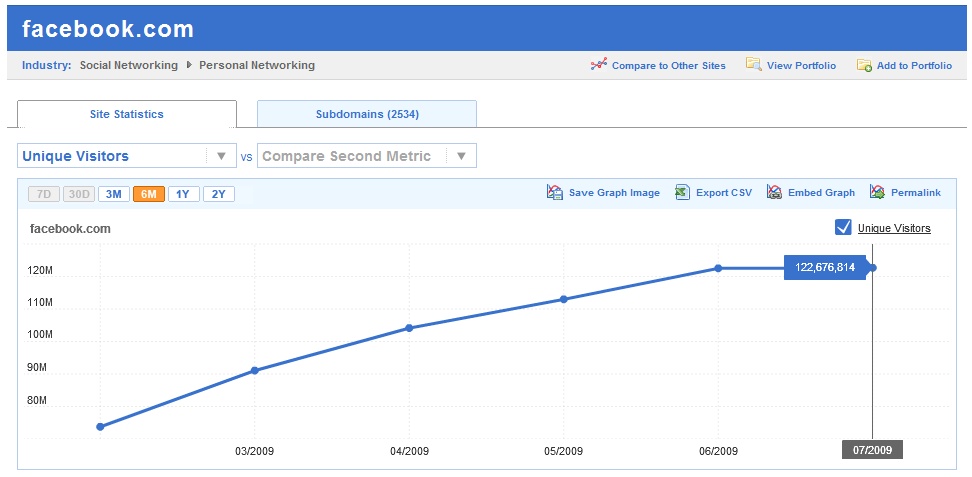Click the facebook.com page title
Screen dimensions: 972x477
[108, 29]
